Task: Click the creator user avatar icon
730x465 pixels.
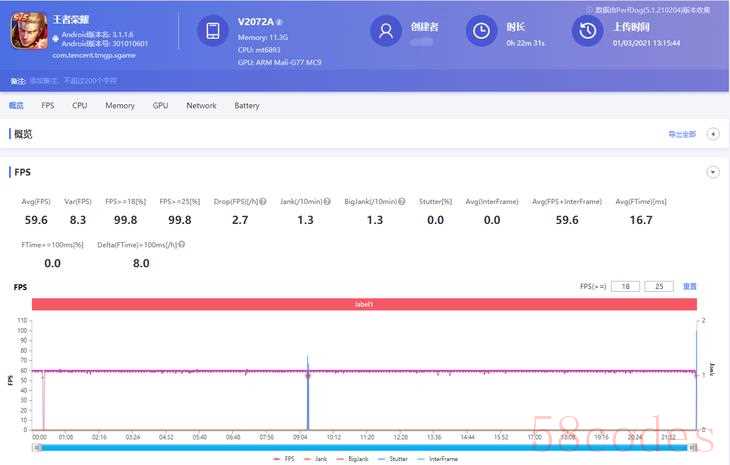Action: point(385,31)
